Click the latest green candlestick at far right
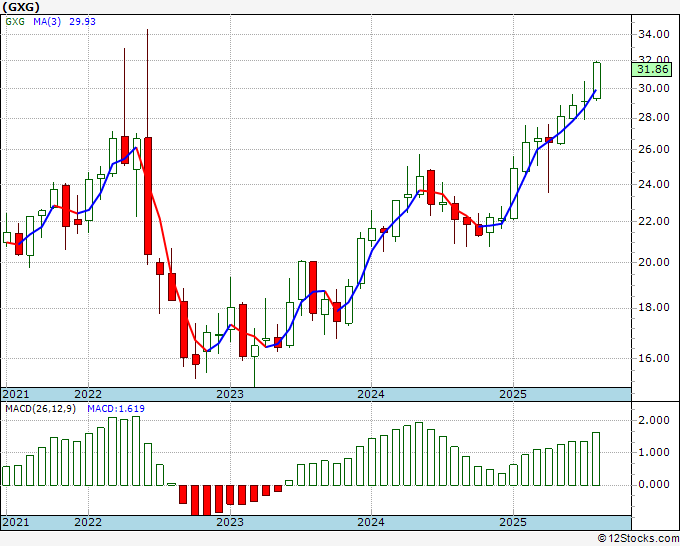Viewport: 680px width, 546px height. pyautogui.click(x=597, y=80)
